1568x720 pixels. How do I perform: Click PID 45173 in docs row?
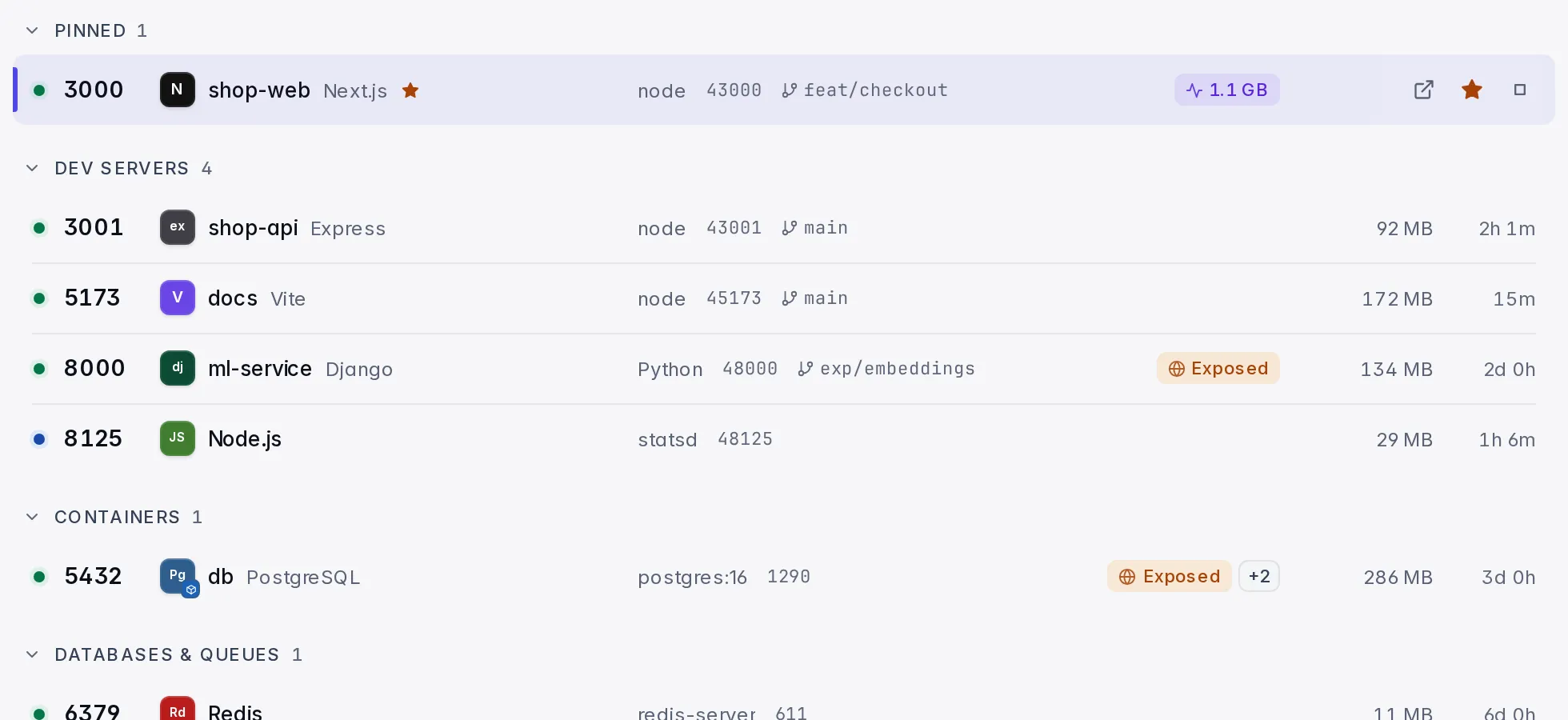[x=734, y=298]
